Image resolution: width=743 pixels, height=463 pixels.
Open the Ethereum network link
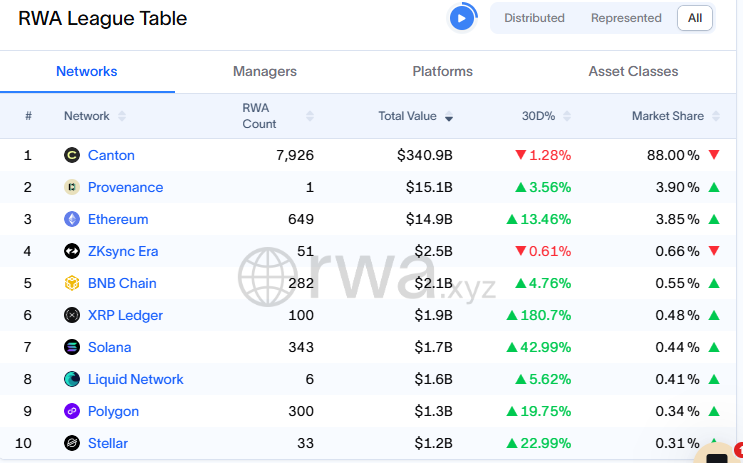pyautogui.click(x=118, y=219)
